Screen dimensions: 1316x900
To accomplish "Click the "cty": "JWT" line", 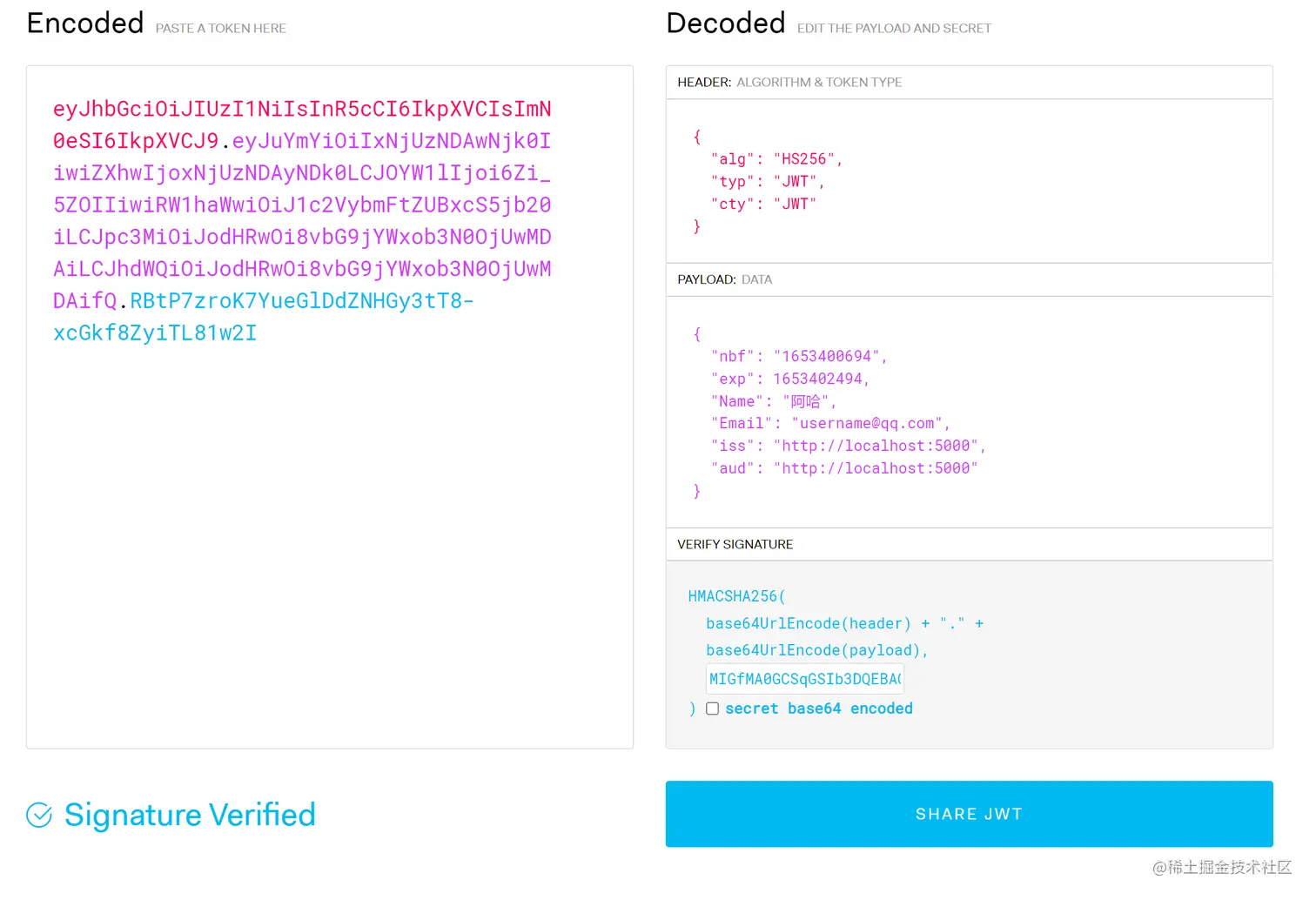I will pos(763,205).
